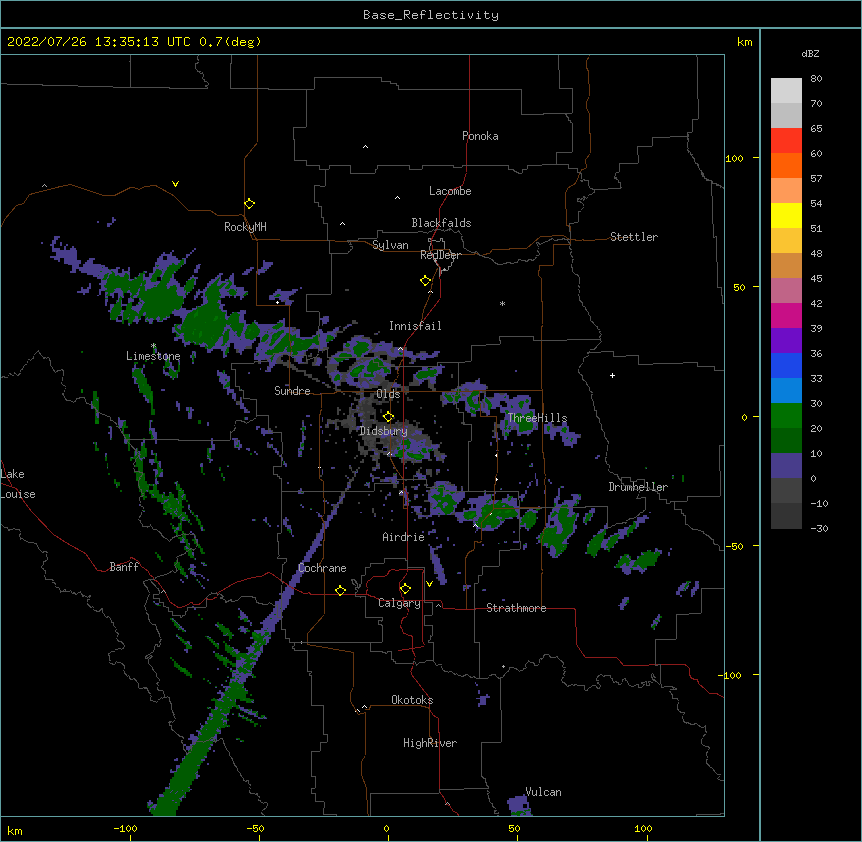This screenshot has height=842, width=862.
Task: Click the Drumheller label
Action: 638,487
